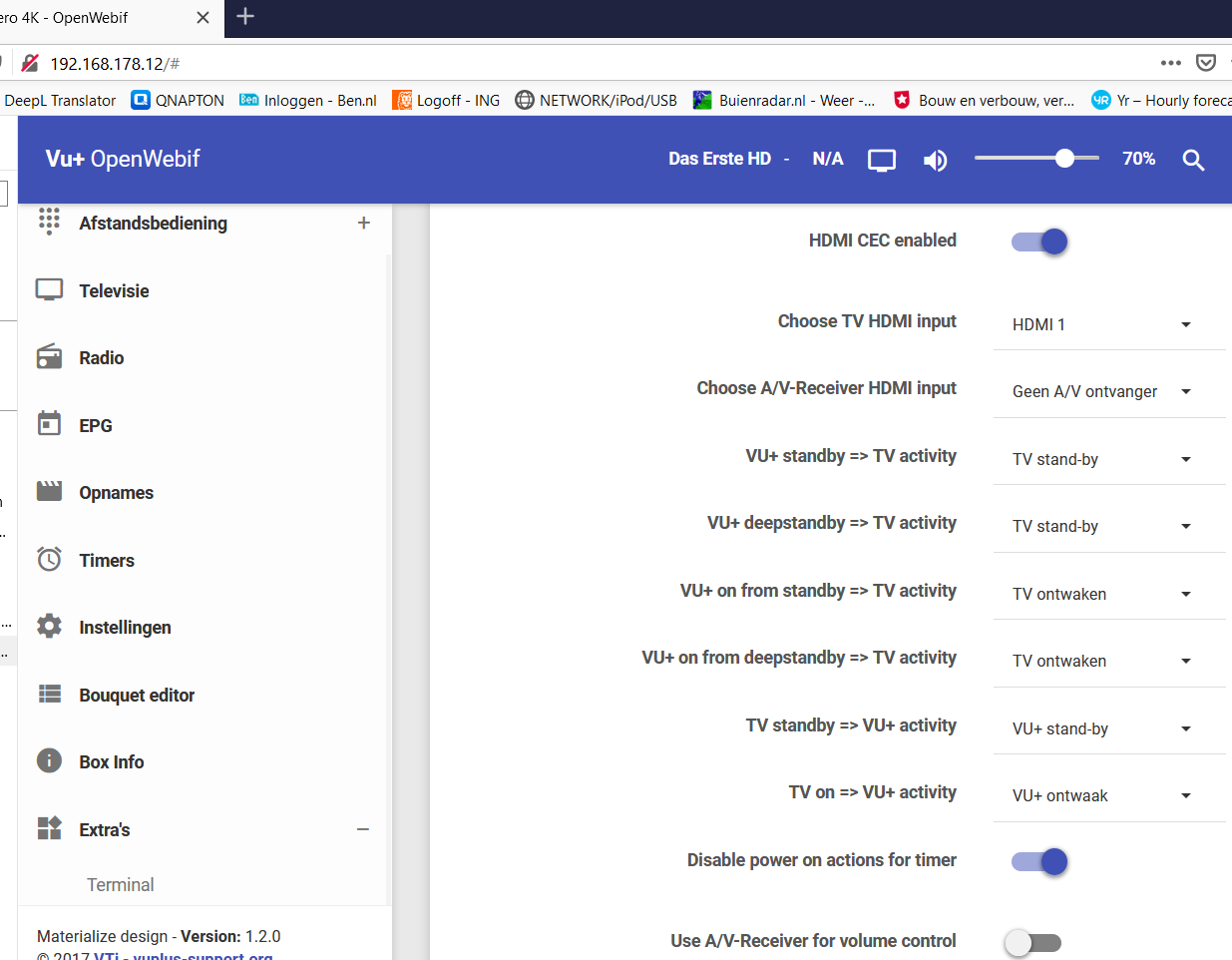Open the Buienradar.nl bookmark
Image resolution: width=1232 pixels, height=960 pixels.
click(x=784, y=100)
